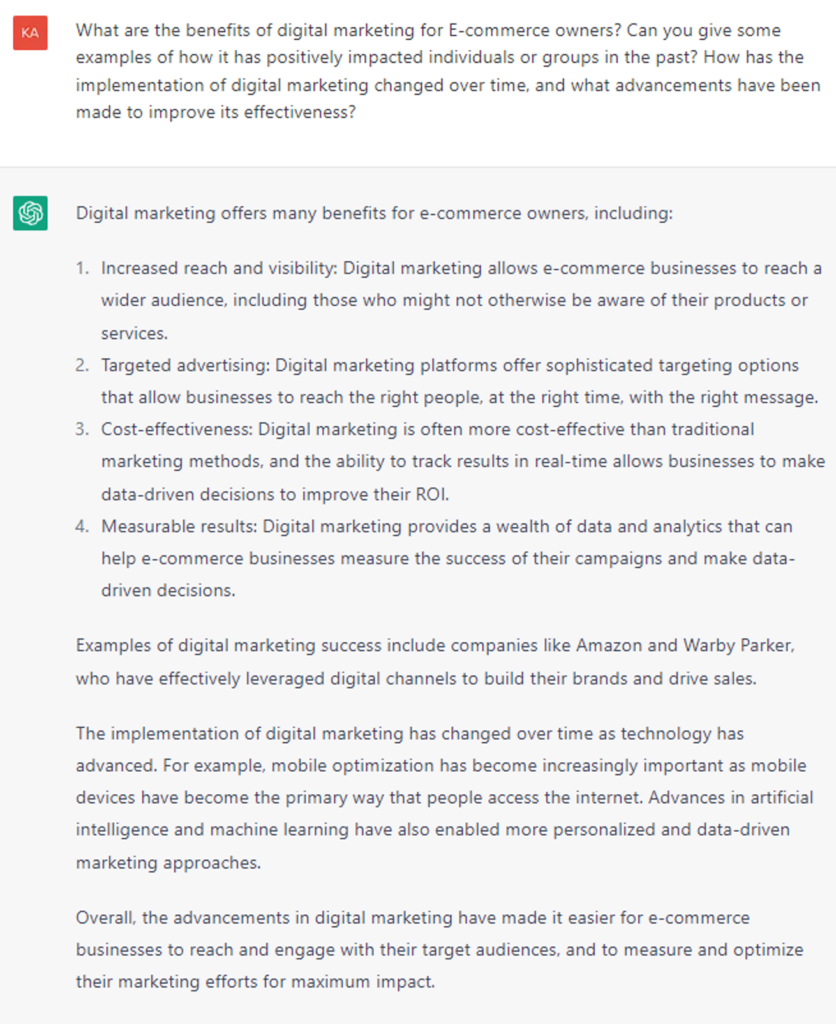
Task: Click the list number '3.' marker
Action: coord(82,429)
